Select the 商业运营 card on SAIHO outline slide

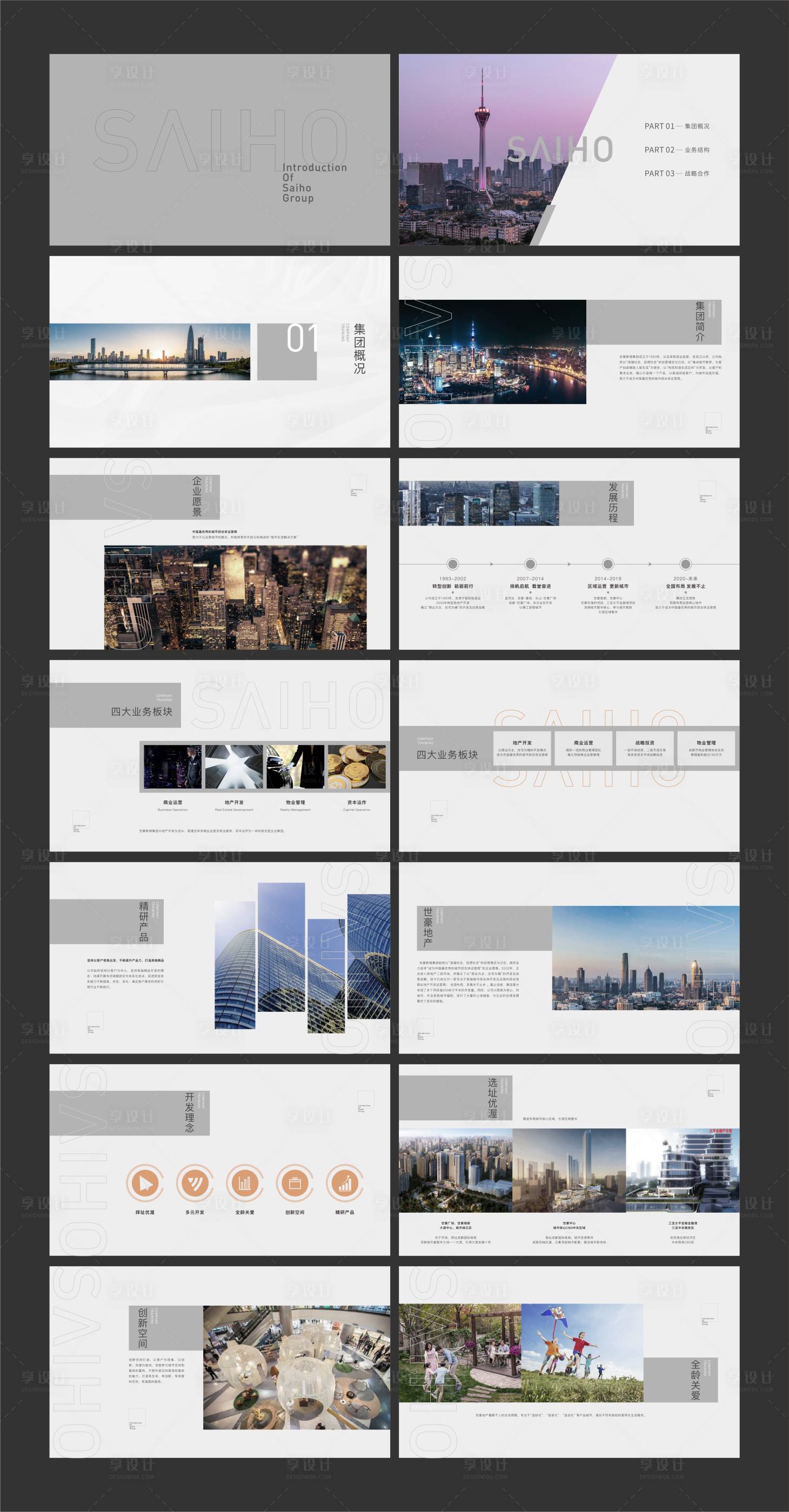click(x=583, y=748)
